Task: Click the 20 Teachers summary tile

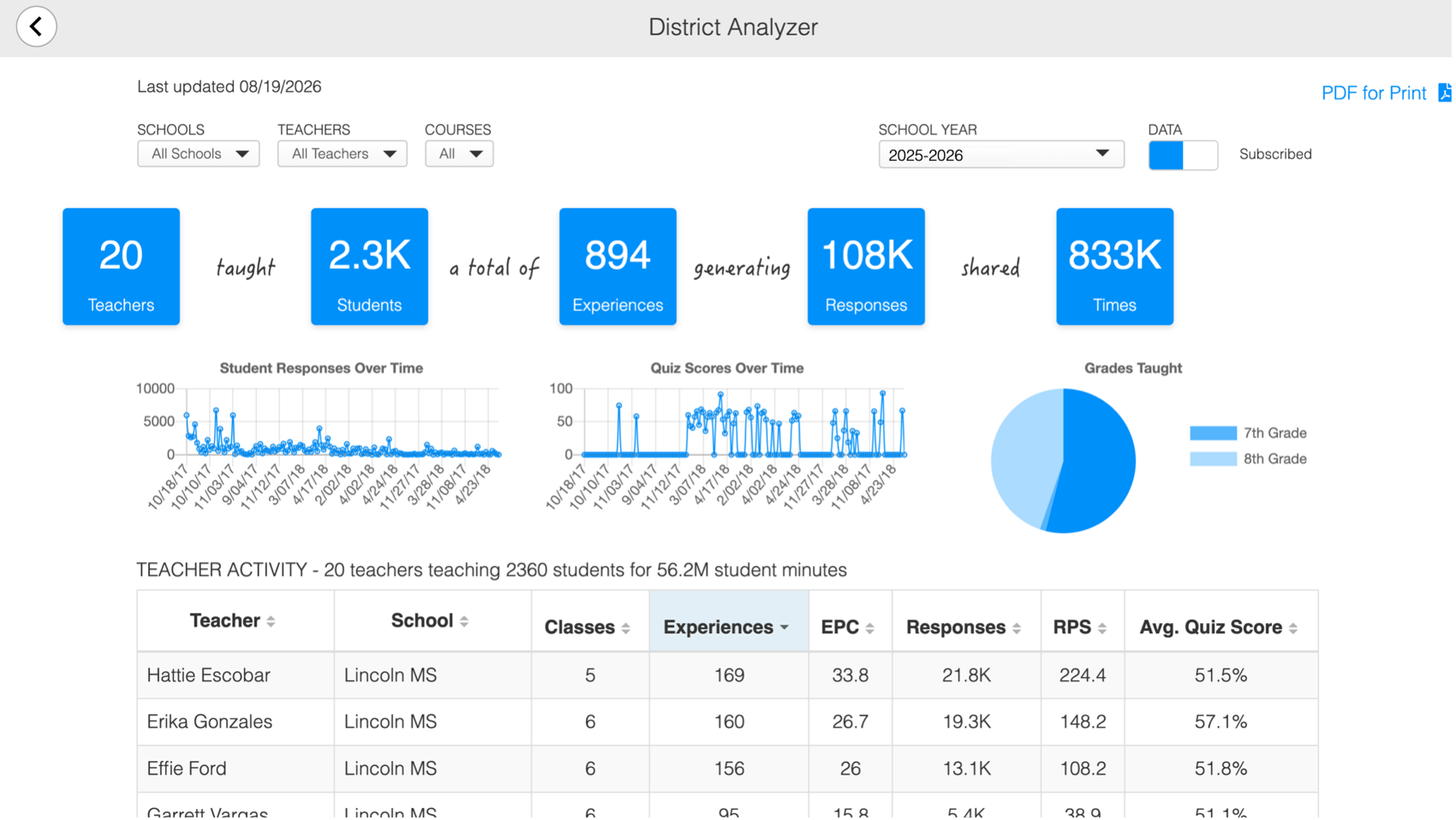Action: (x=121, y=266)
